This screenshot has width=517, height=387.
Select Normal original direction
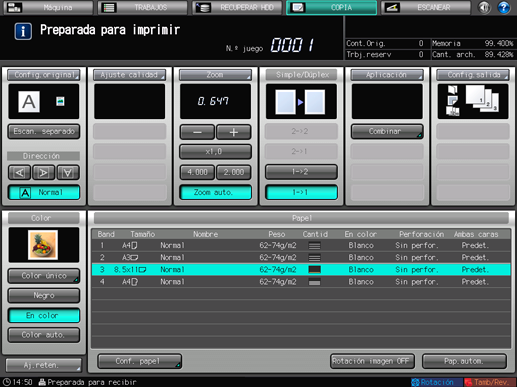tap(44, 192)
